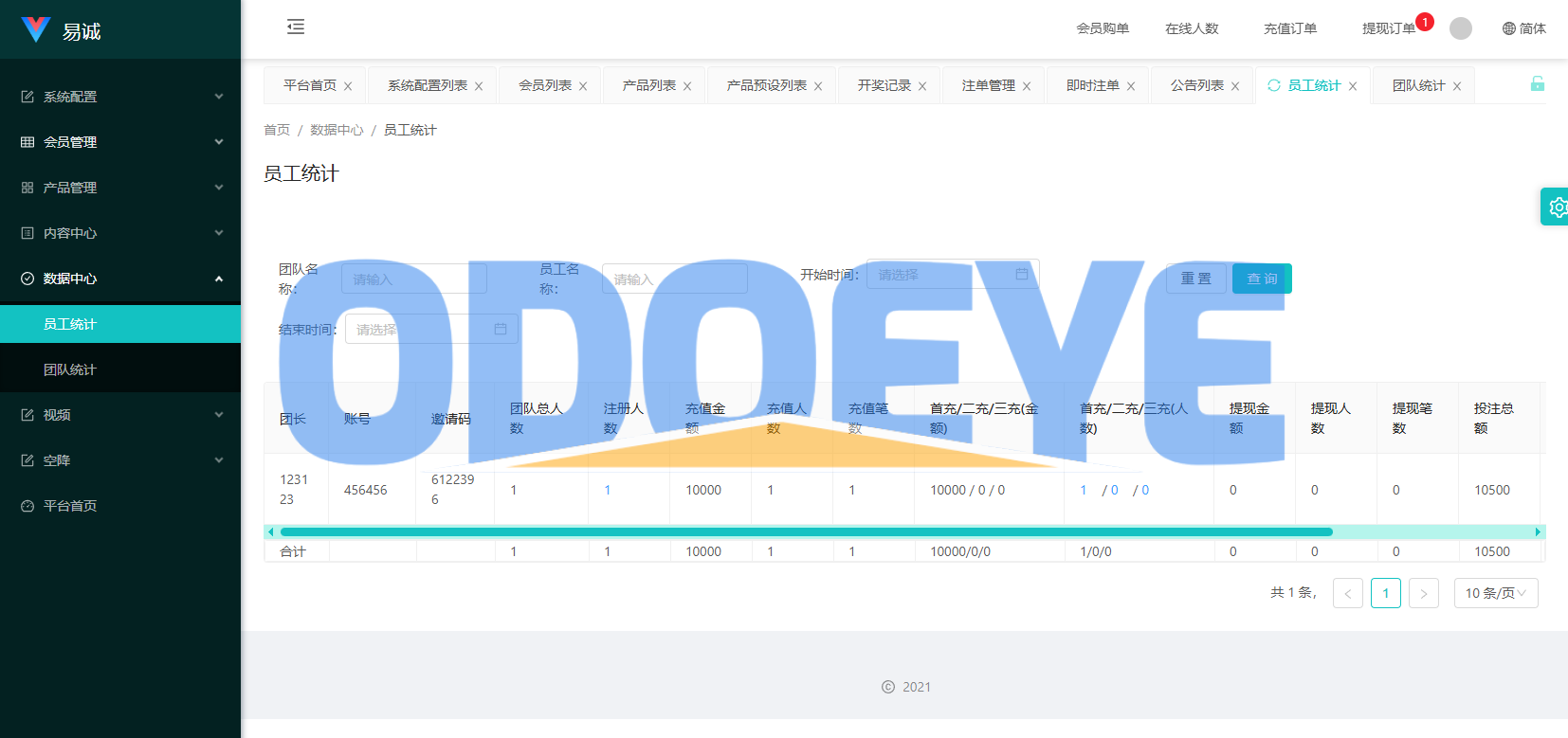
Task: Click the 空降 sidebar icon
Action: pyautogui.click(x=27, y=460)
